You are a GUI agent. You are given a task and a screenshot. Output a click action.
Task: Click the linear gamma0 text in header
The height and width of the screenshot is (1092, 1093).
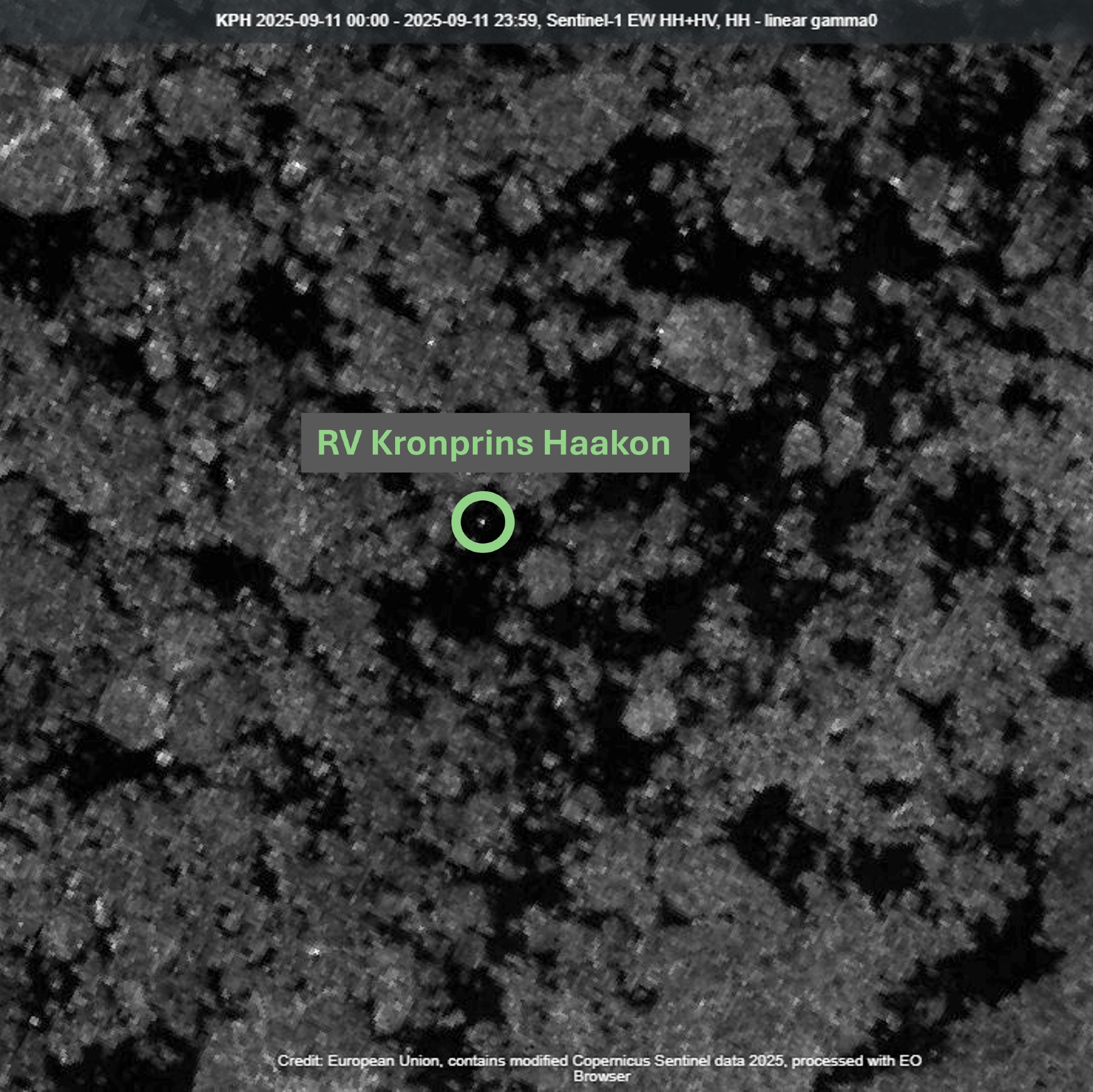[x=820, y=21]
